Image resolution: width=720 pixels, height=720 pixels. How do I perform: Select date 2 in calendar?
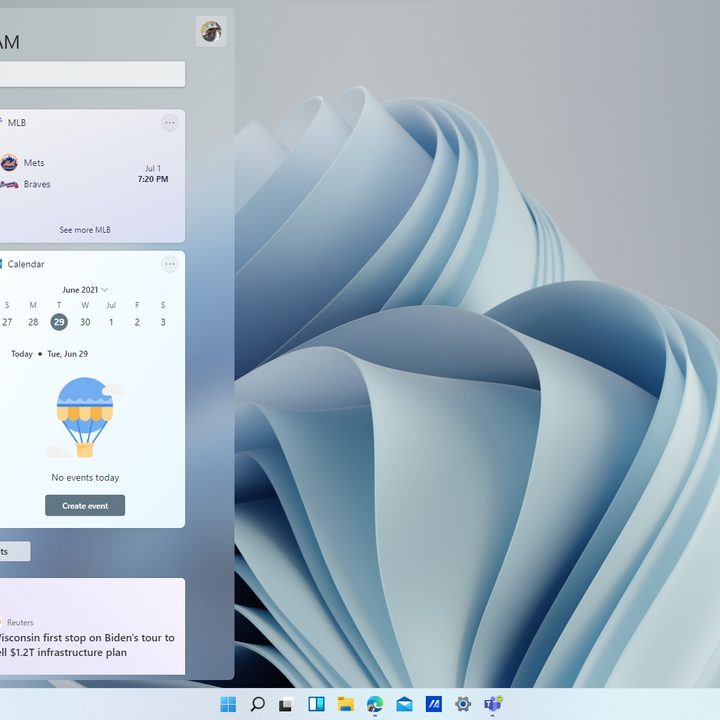tap(137, 322)
